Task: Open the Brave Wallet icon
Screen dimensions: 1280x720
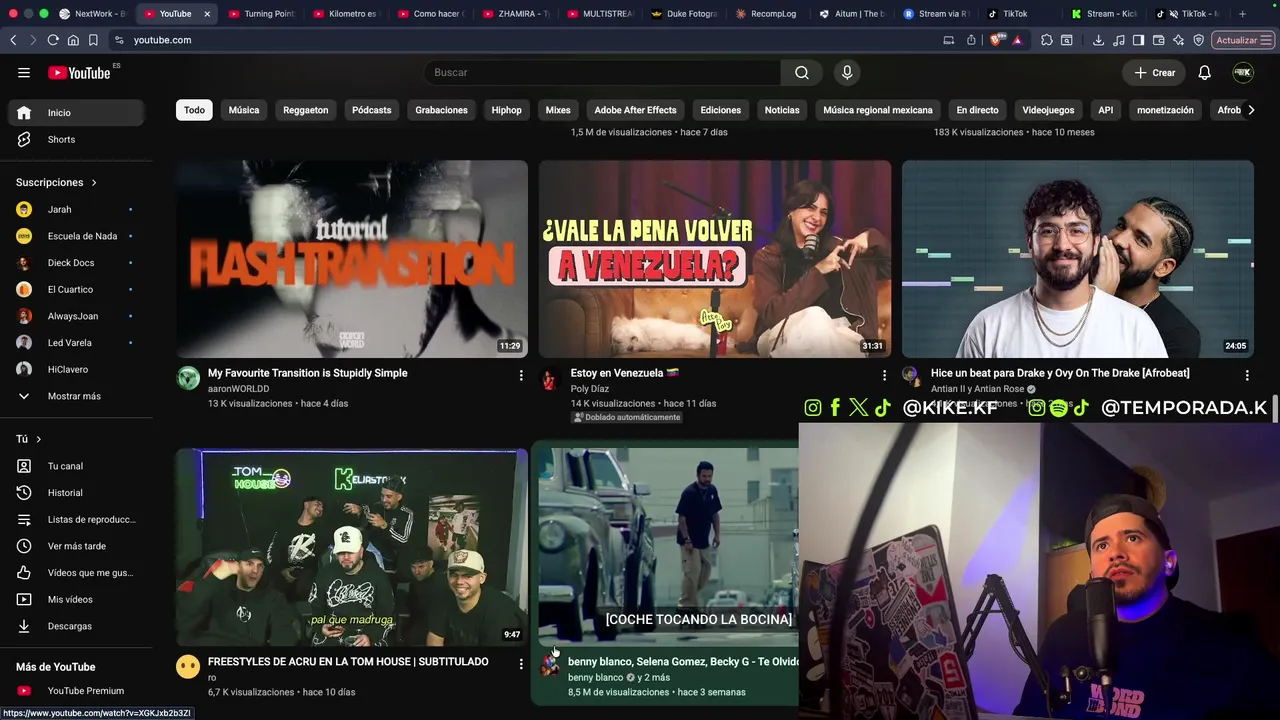Action: [1159, 40]
